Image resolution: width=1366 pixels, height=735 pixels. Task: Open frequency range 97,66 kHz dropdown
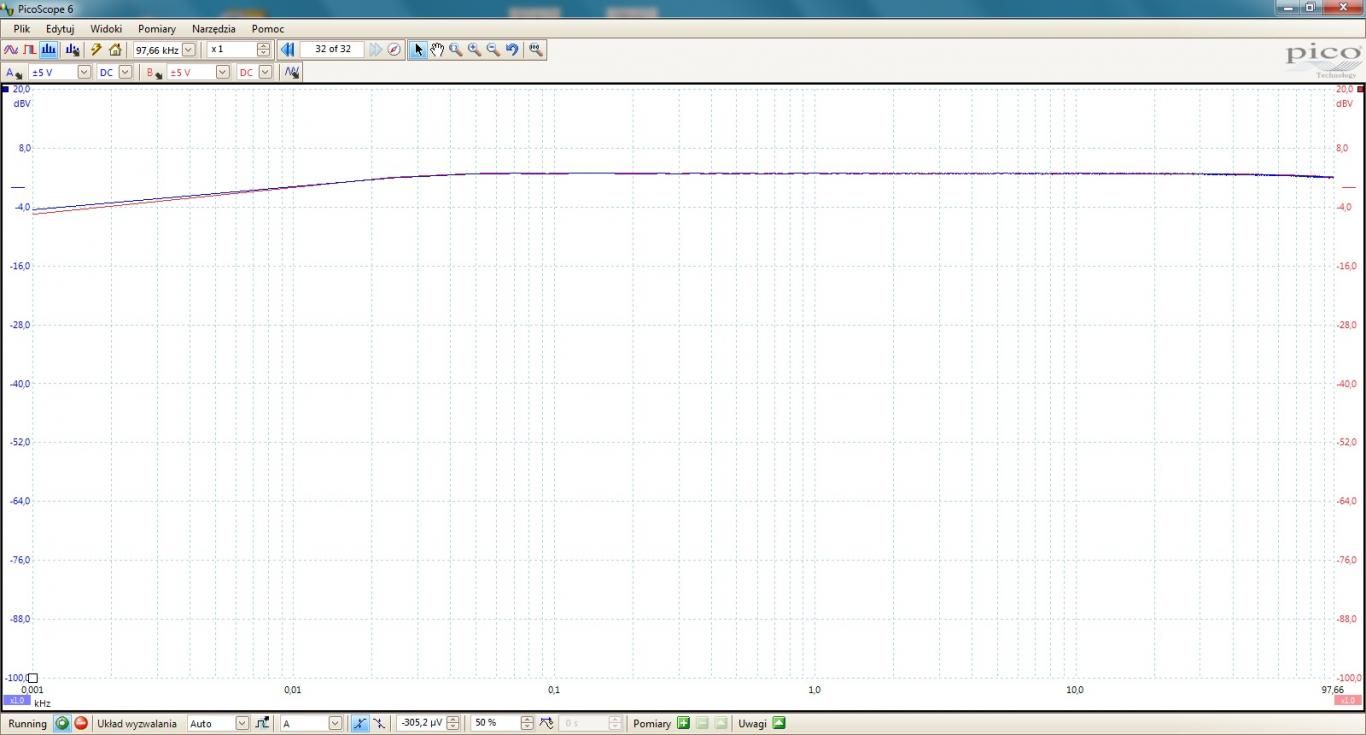188,49
